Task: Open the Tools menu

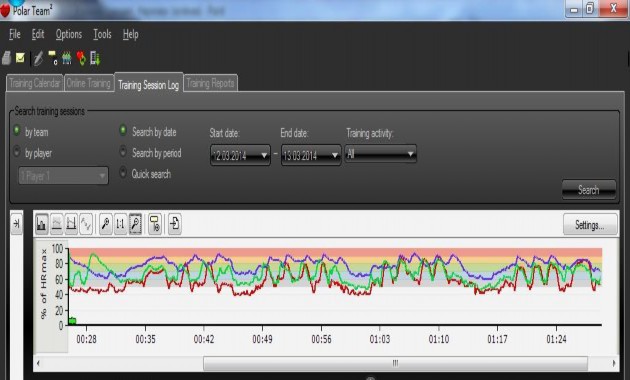Action: tap(102, 34)
